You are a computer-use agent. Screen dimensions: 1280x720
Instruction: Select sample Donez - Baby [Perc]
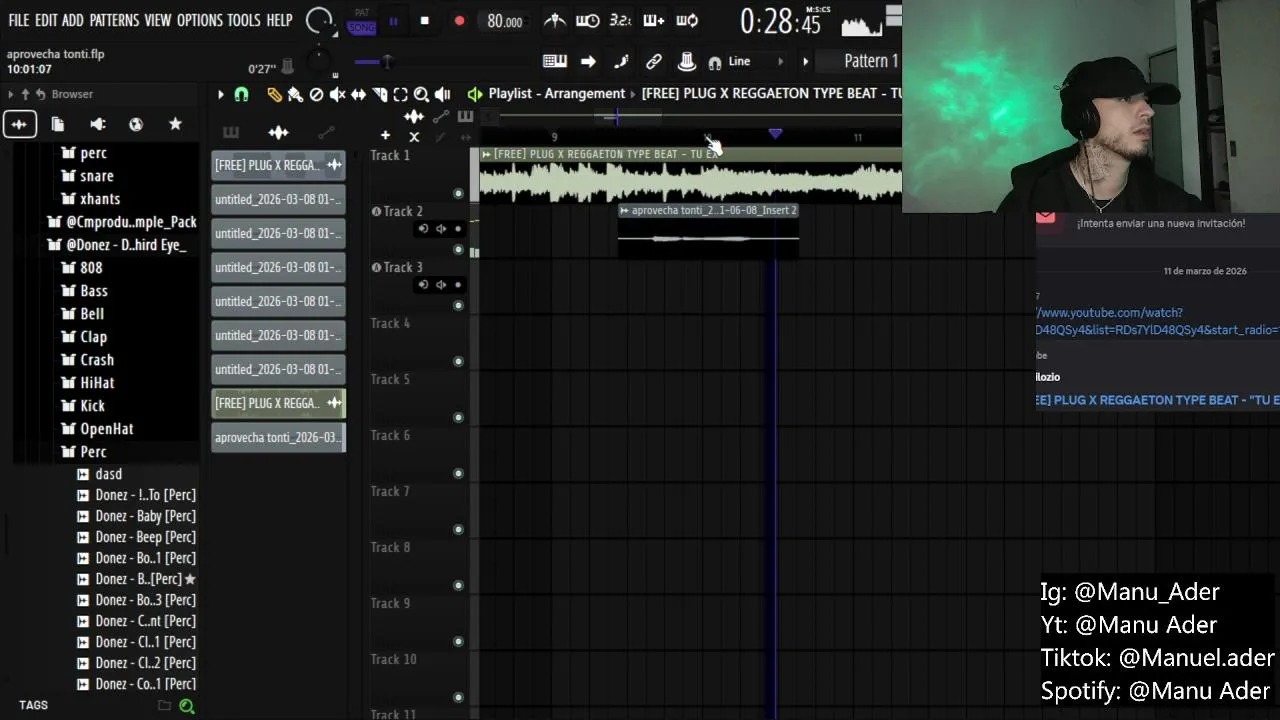coord(136,516)
